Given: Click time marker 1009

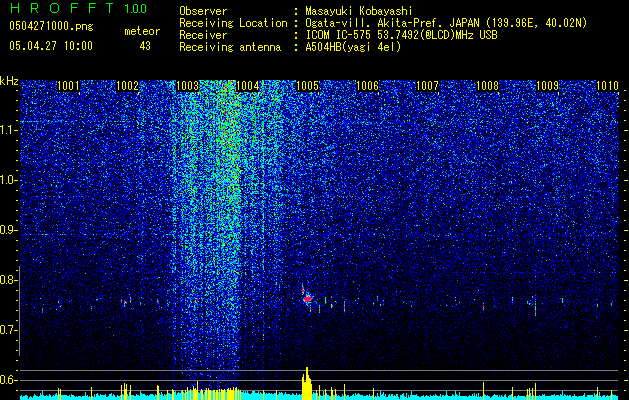Looking at the screenshot, I should point(547,86).
